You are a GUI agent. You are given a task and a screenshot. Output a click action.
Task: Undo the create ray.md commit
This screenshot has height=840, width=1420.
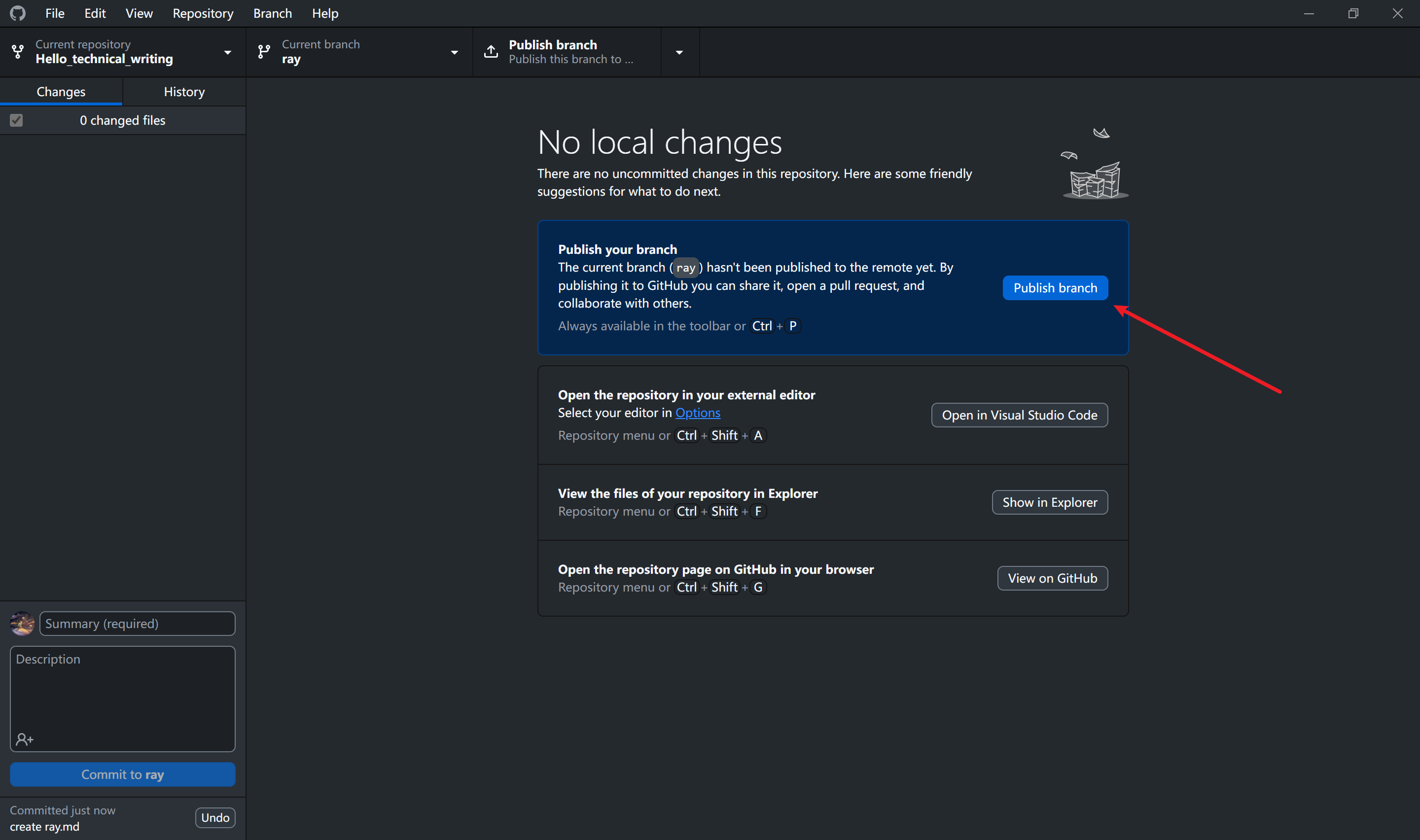tap(215, 817)
